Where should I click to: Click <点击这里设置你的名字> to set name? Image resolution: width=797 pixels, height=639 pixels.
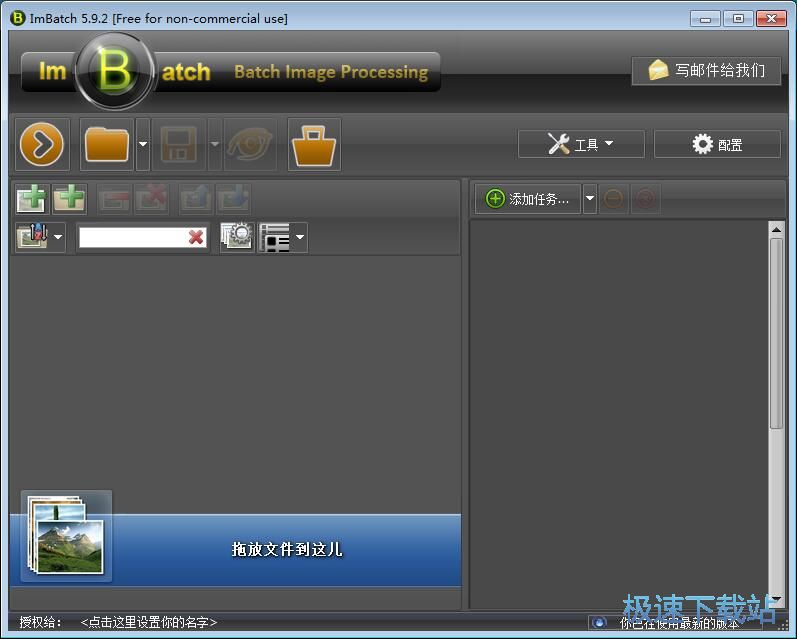coord(148,622)
